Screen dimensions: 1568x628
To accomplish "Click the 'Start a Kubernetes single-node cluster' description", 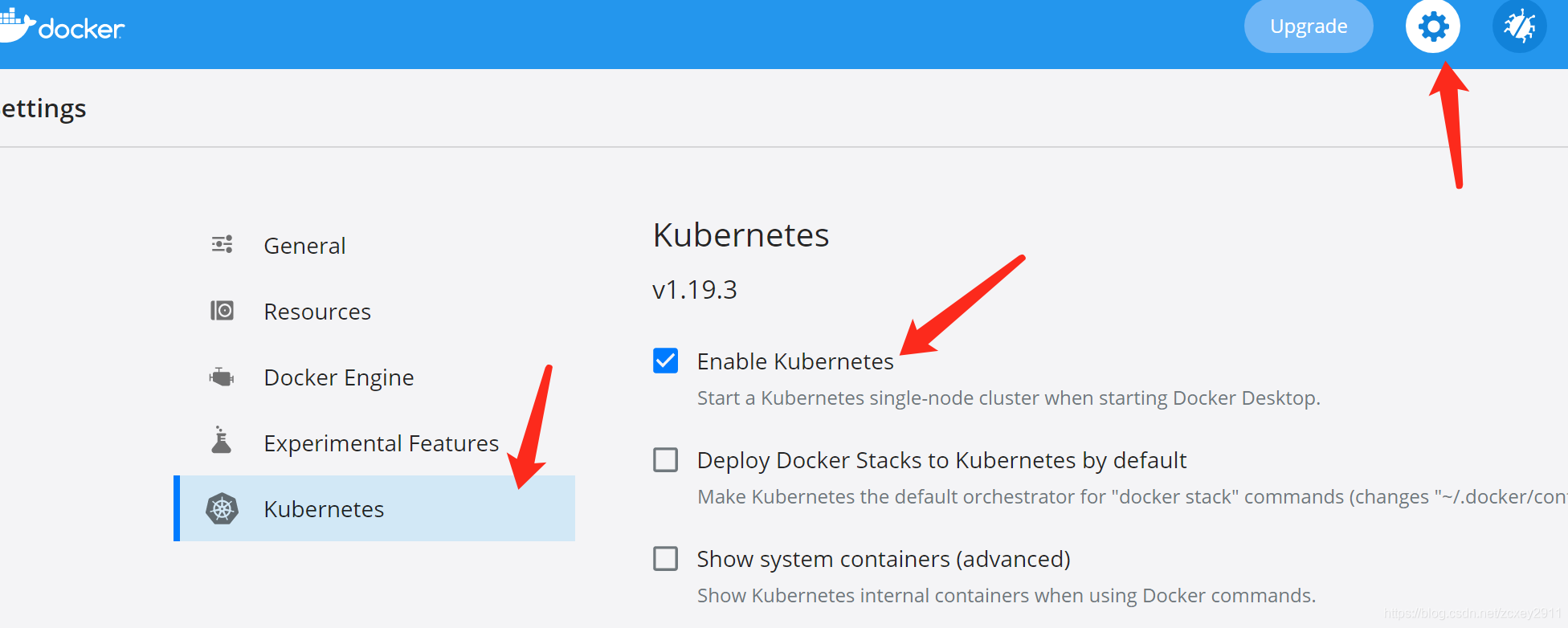I will tap(1009, 398).
